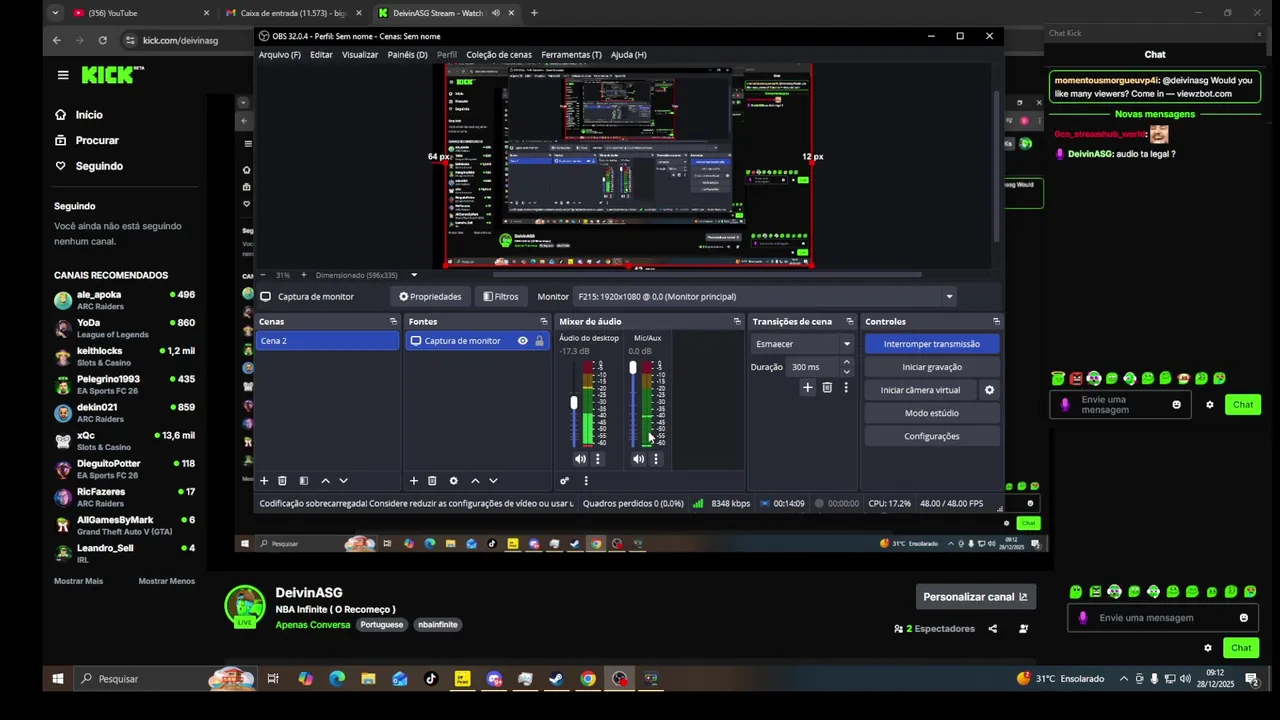Viewport: 1280px width, 720px height.
Task: Open Windows Start menu
Action: 58,679
